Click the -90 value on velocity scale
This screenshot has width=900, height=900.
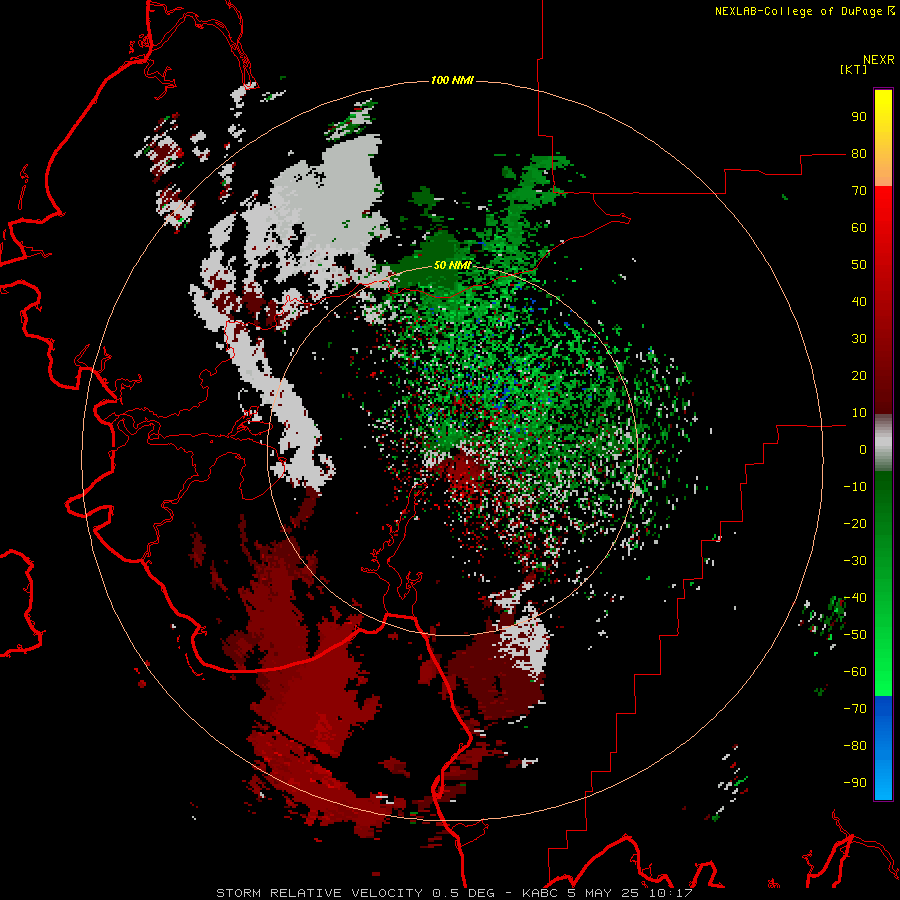[x=855, y=783]
